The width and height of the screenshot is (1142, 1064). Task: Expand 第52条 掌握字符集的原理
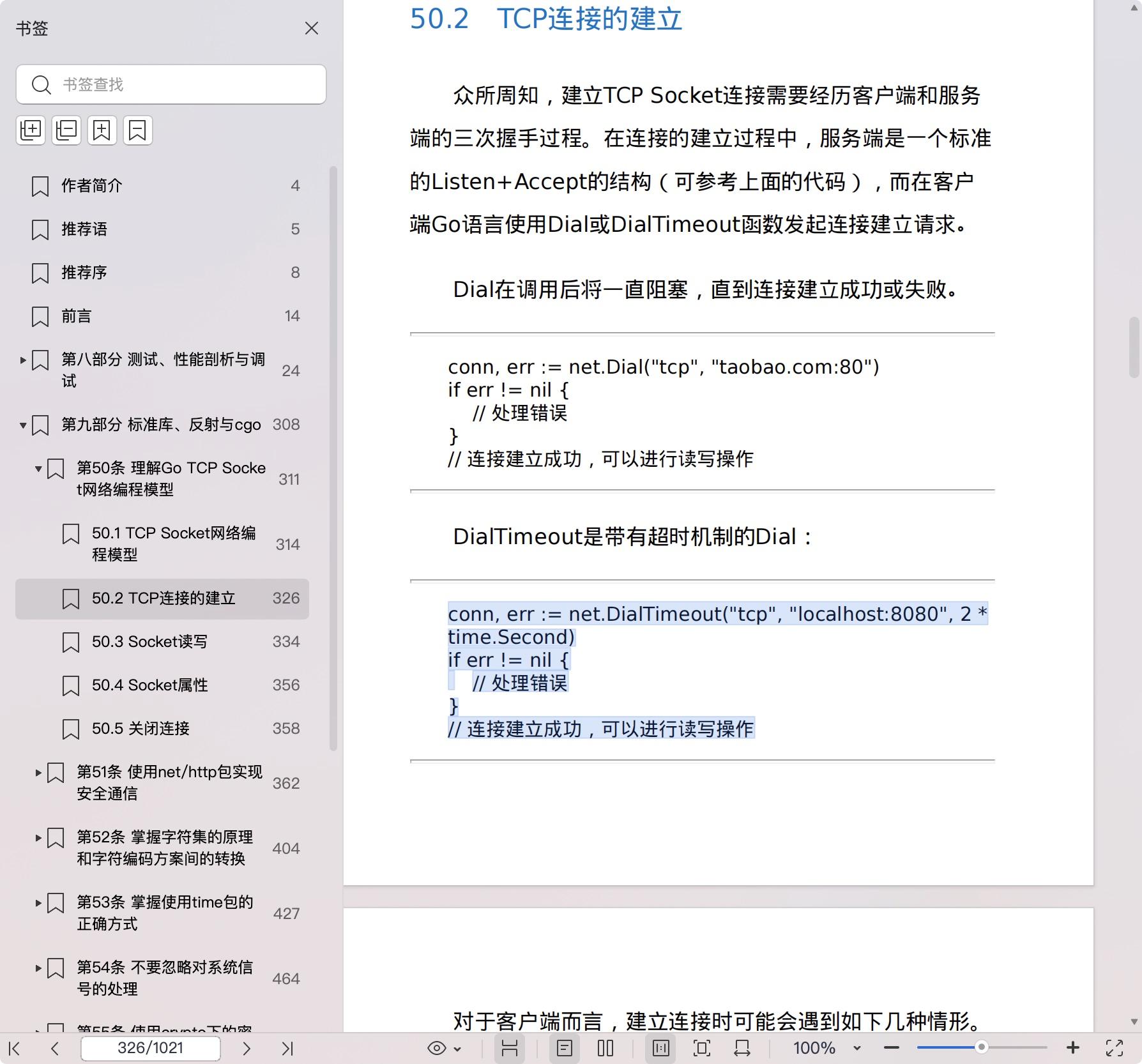pyautogui.click(x=38, y=838)
